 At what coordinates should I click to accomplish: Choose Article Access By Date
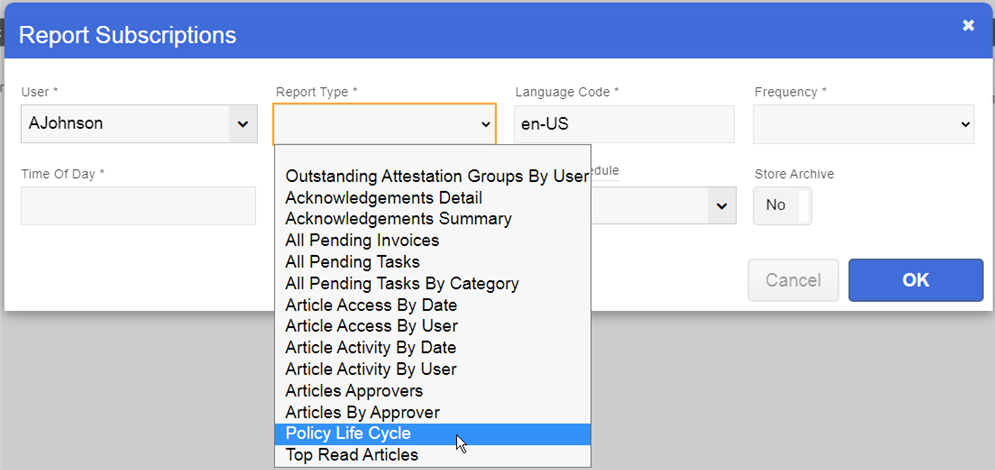coord(371,305)
